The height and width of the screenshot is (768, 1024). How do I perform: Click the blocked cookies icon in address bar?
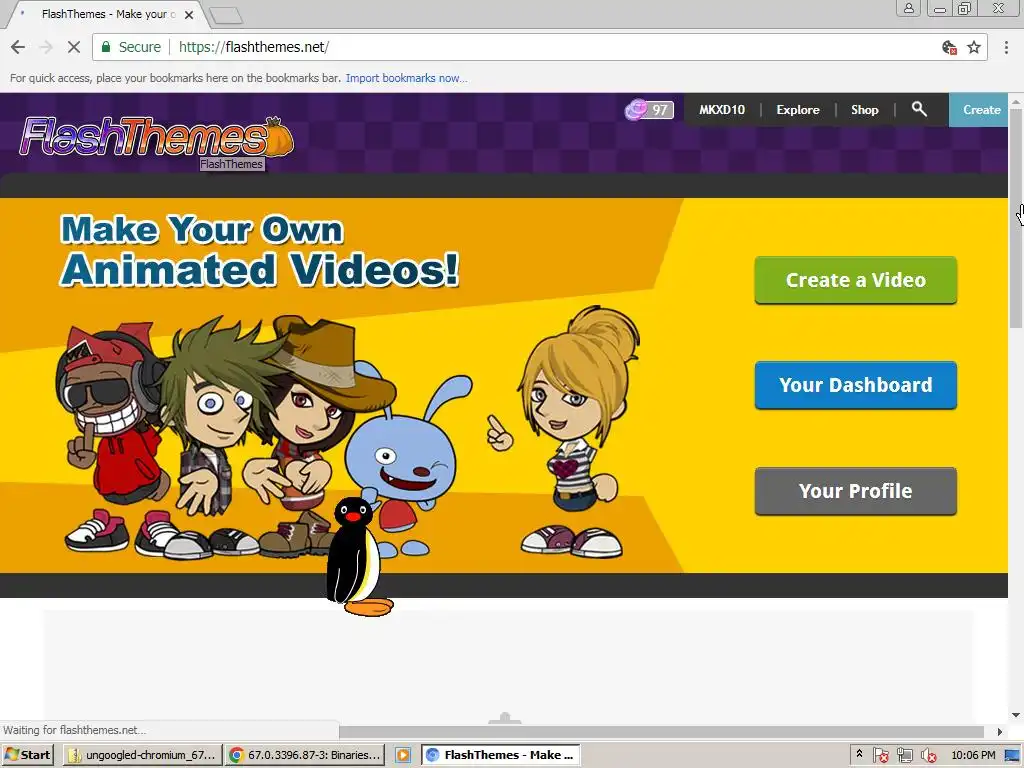click(950, 47)
